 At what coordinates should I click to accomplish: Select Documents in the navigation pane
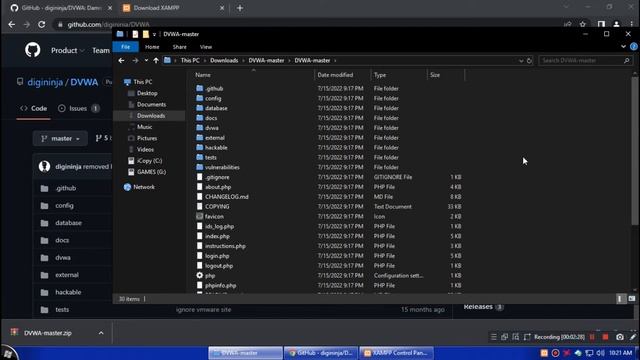tap(151, 104)
